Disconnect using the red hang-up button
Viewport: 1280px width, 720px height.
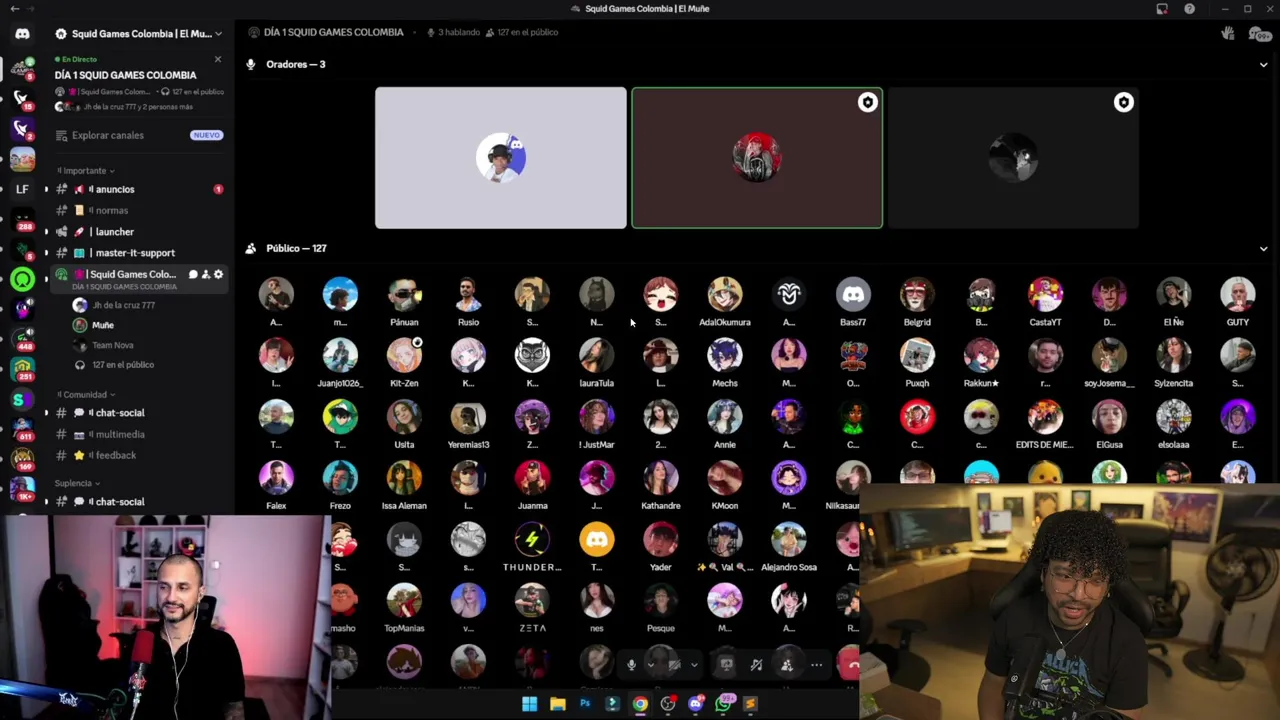coord(849,664)
